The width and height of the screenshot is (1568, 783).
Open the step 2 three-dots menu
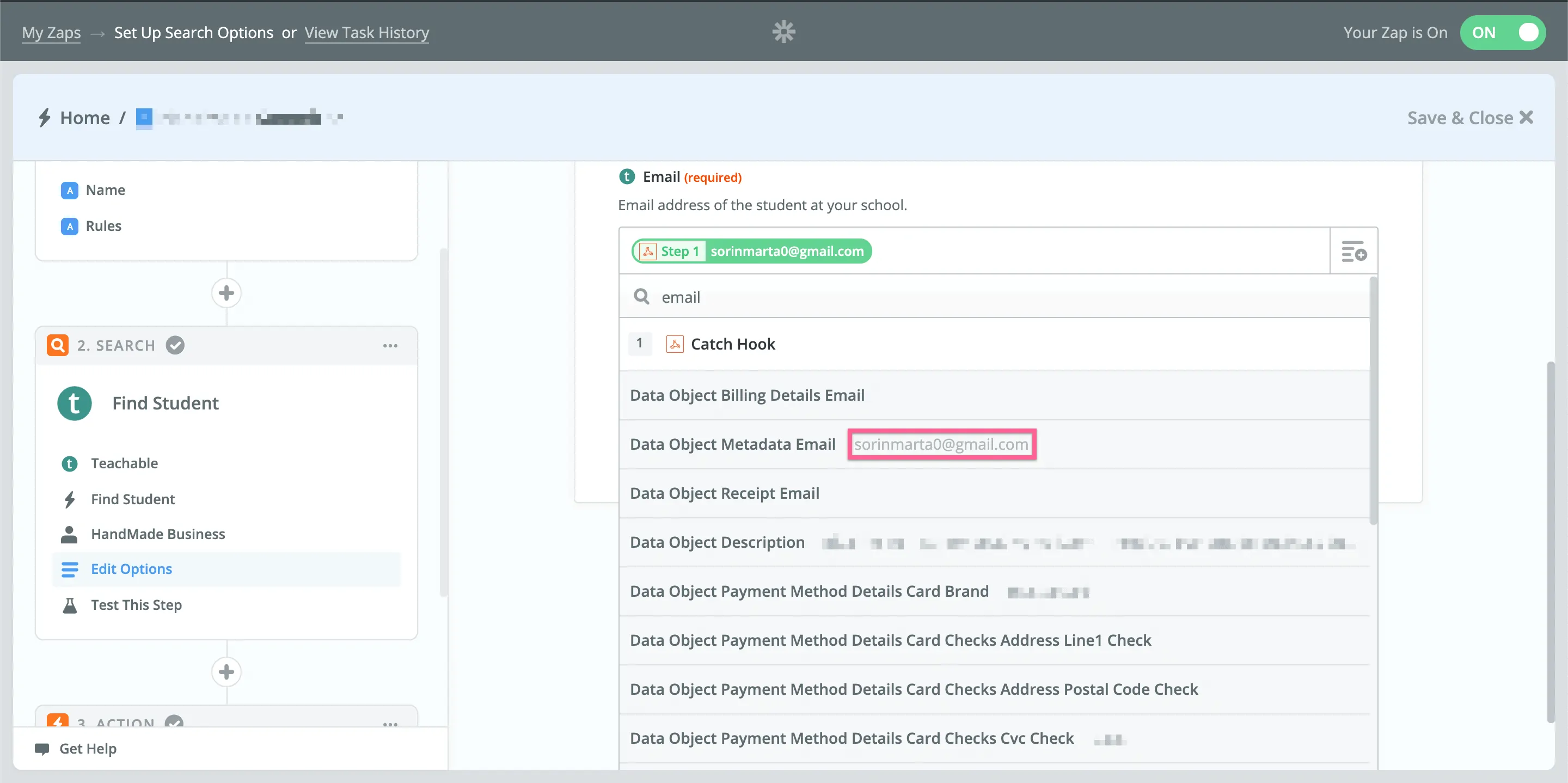pos(390,346)
